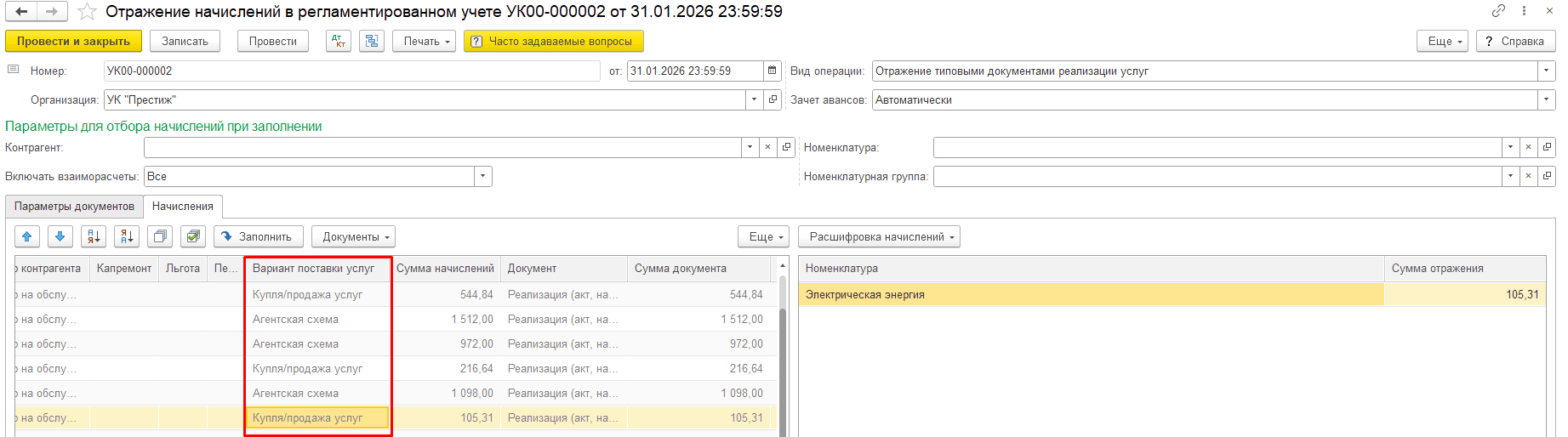Click the move row up arrow icon
The image size is (1568, 437).
pos(27,236)
